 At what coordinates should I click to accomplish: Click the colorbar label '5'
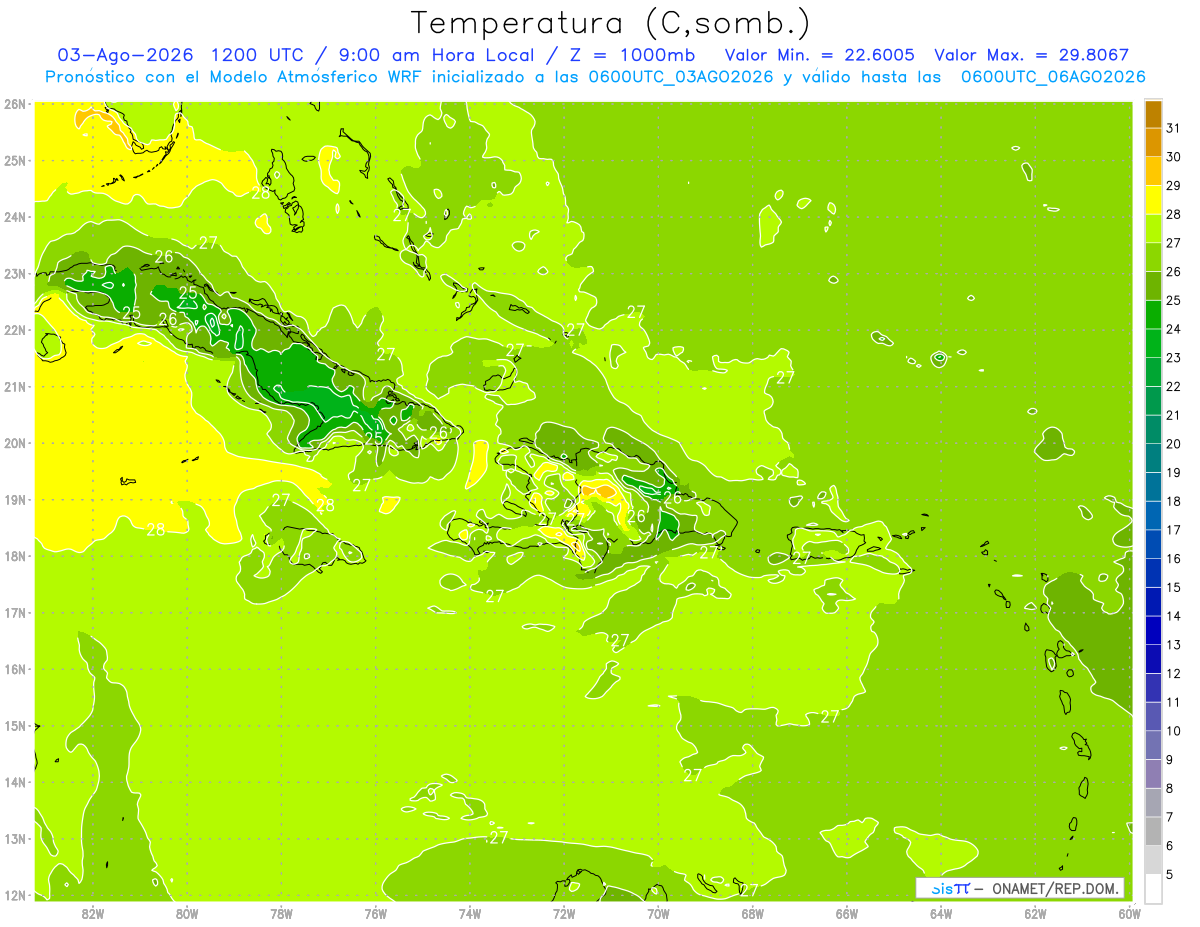[1170, 875]
